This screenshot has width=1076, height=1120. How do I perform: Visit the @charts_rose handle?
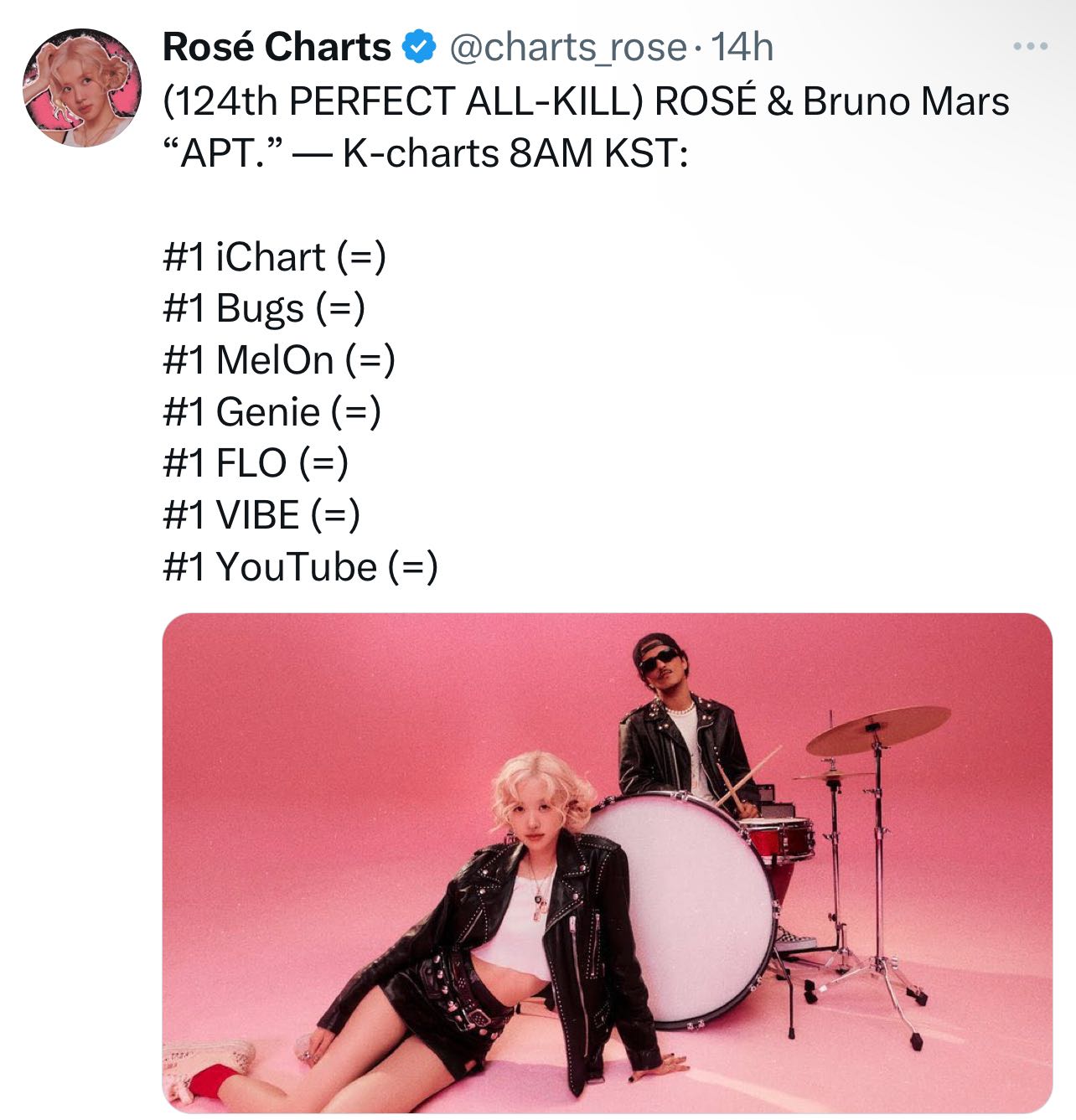pos(568,48)
